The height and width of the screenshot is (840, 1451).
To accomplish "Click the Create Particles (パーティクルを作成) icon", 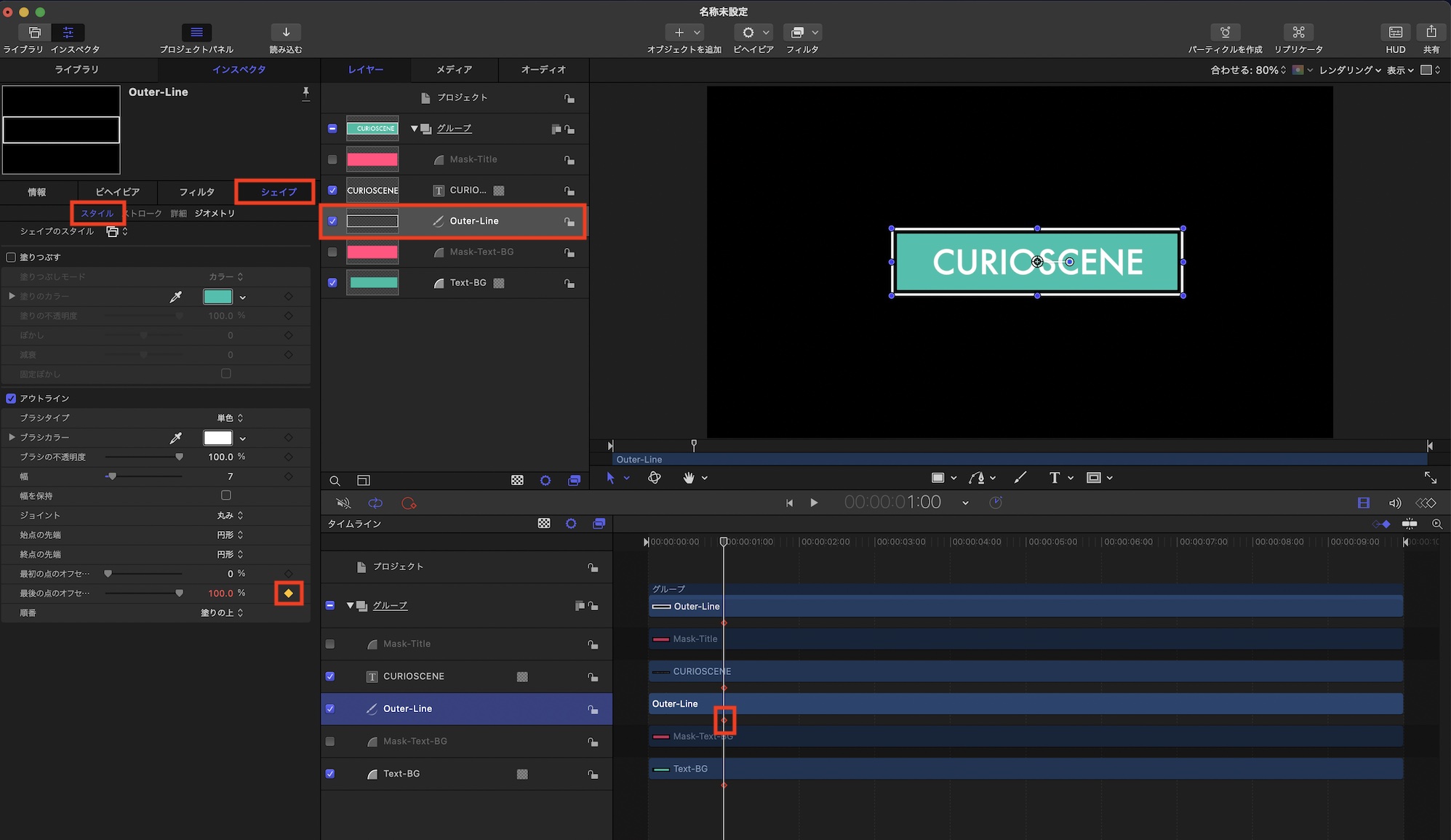I will (1225, 33).
